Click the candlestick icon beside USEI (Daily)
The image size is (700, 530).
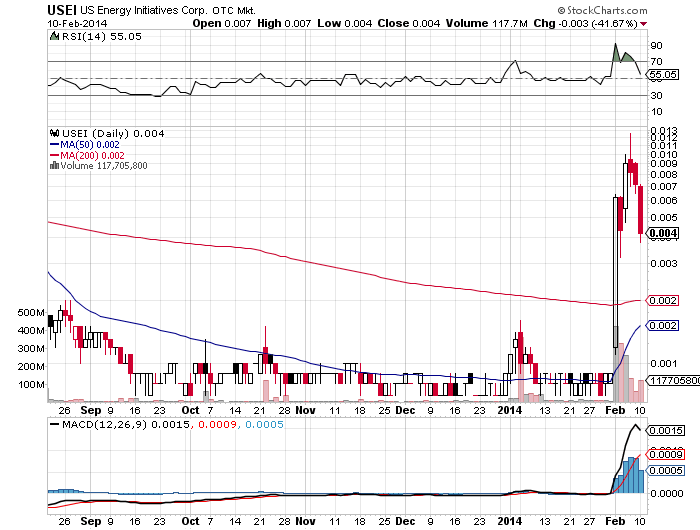point(54,133)
